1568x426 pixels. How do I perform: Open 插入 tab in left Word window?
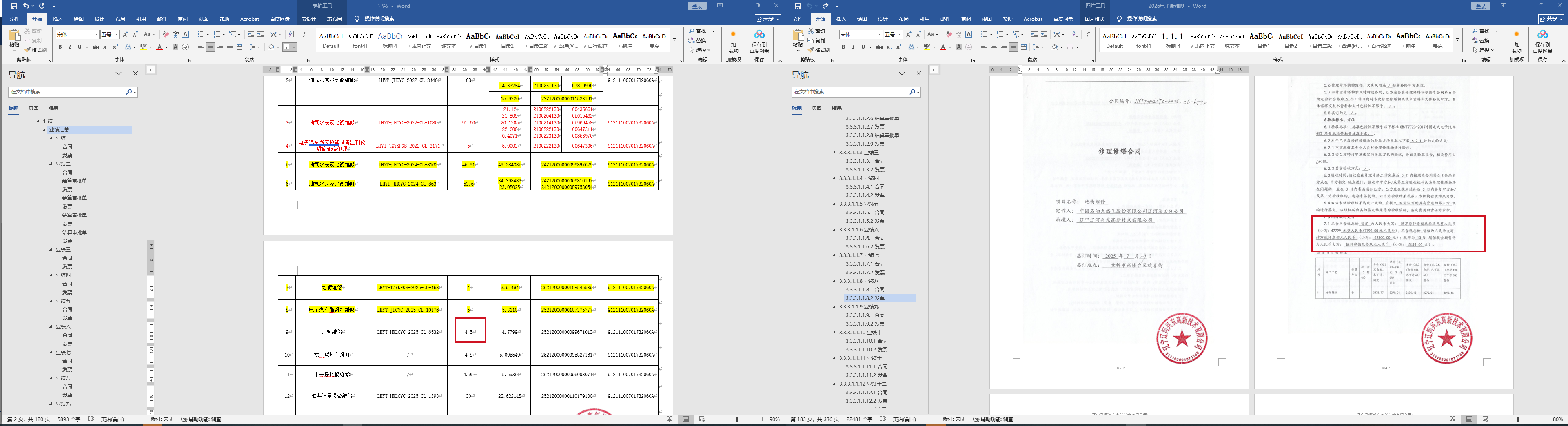click(x=58, y=19)
